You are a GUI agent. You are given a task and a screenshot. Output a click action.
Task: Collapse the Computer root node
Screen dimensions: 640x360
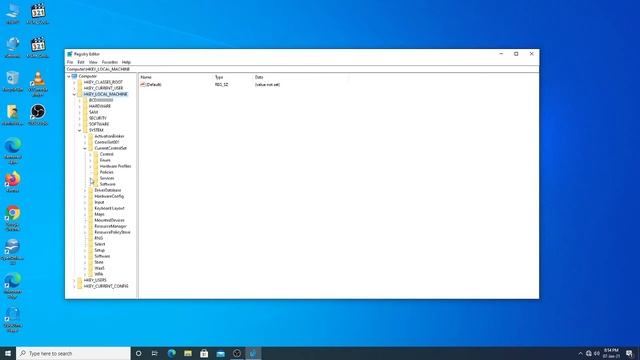[69, 76]
